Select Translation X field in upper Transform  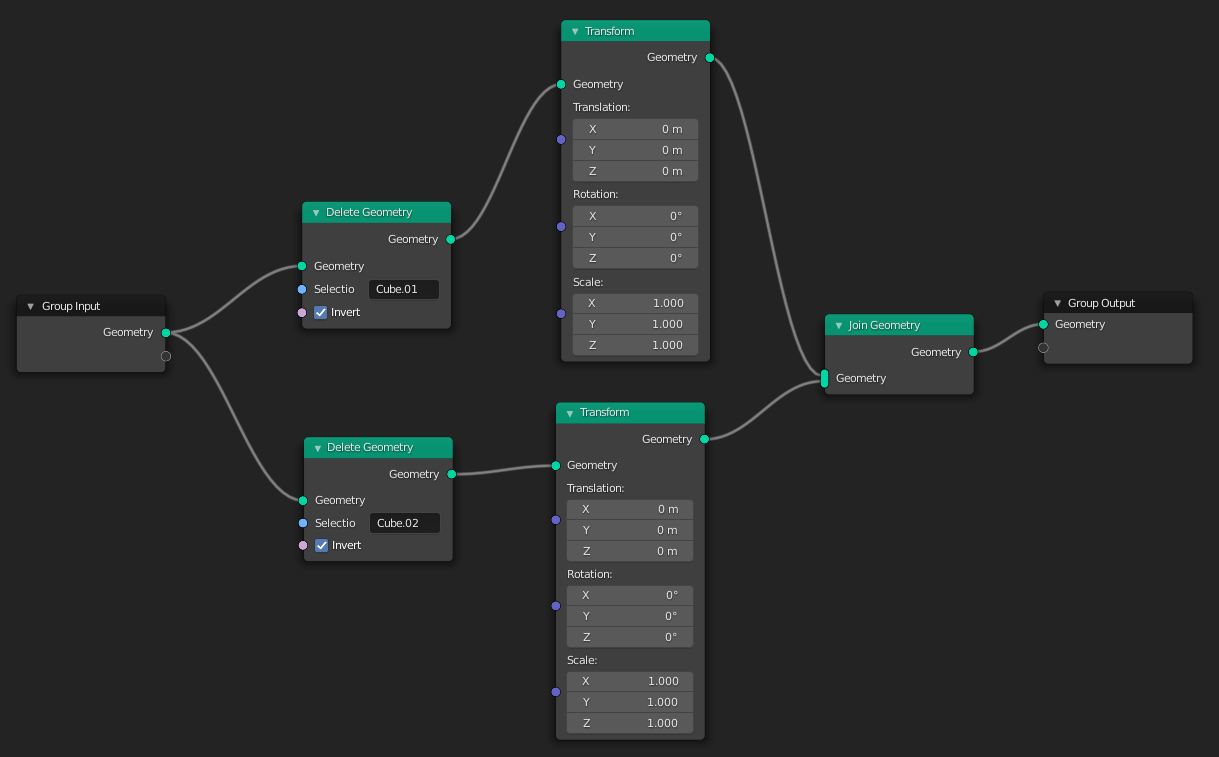(x=635, y=129)
